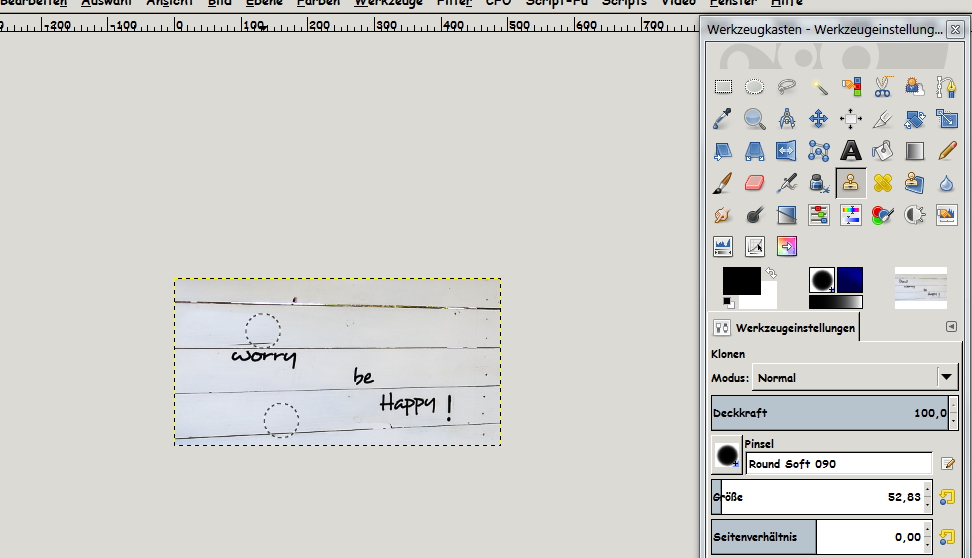Select the Rectangle Select tool
972x558 pixels.
click(x=723, y=87)
